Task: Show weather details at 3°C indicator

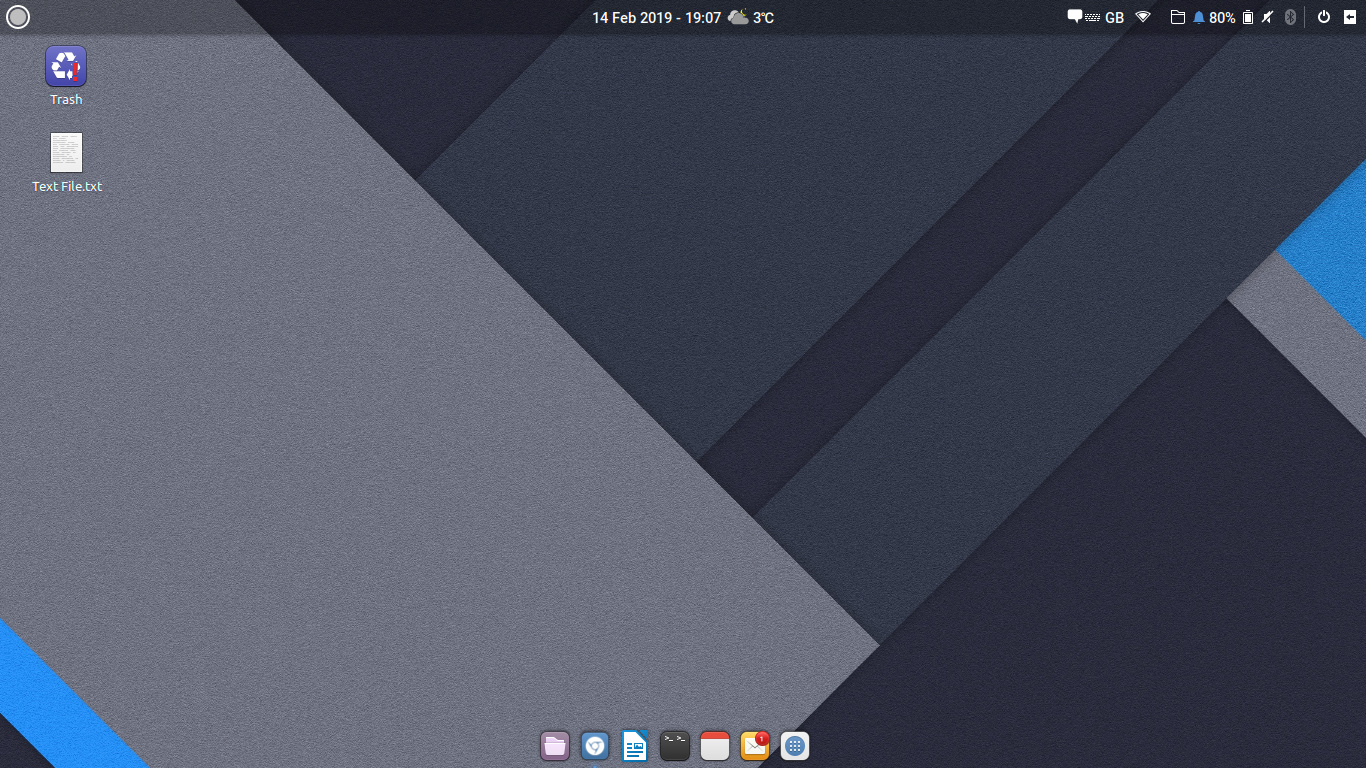Action: point(751,17)
